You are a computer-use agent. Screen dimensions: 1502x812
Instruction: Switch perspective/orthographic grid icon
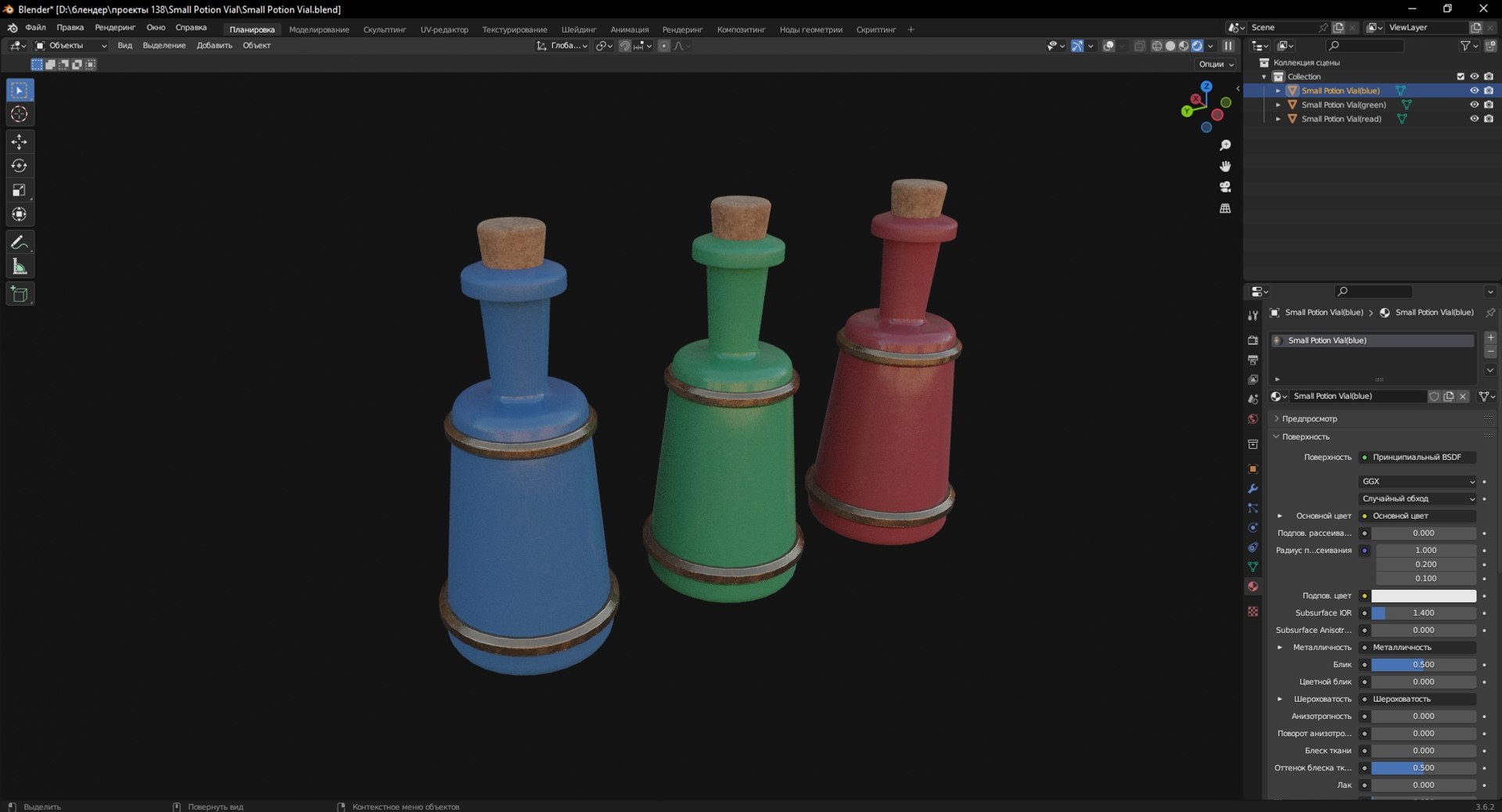1225,208
